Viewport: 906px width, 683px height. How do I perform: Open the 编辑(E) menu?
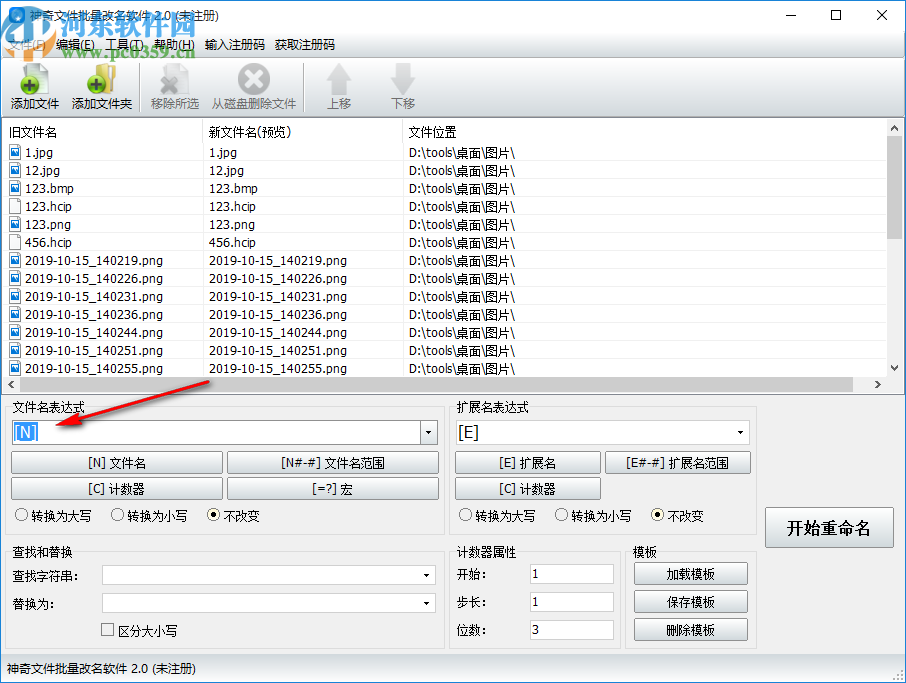(x=75, y=44)
